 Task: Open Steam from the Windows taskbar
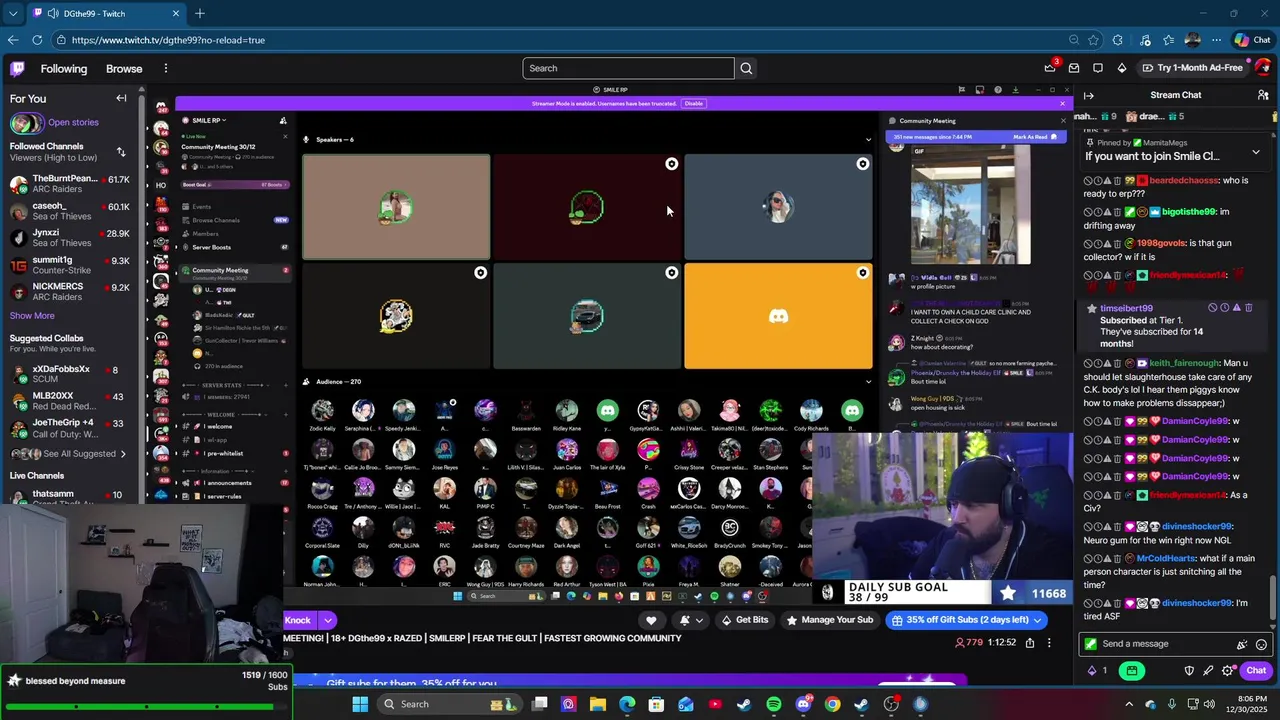[744, 704]
